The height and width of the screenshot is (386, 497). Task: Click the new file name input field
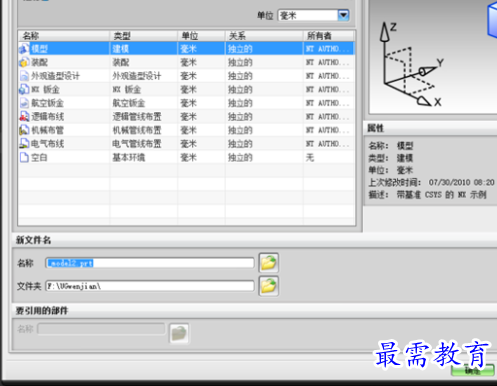(150, 263)
